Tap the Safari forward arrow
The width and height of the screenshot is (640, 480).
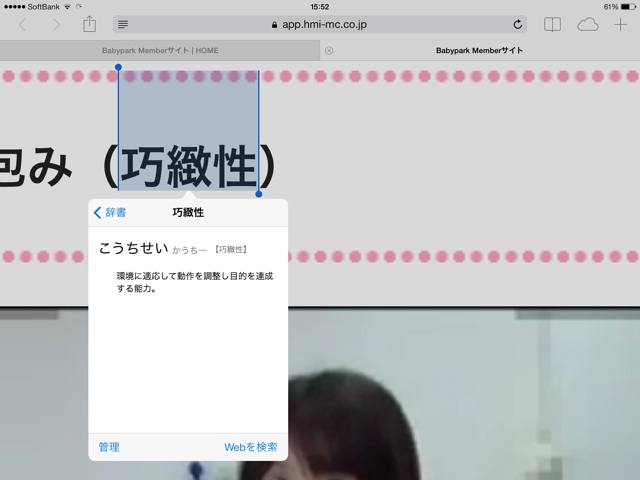[56, 25]
